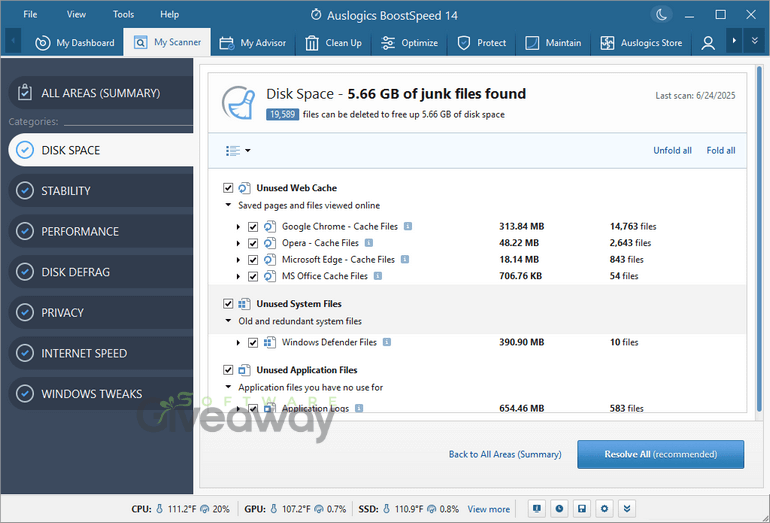Click the CPU temperature reading

pyautogui.click(x=182, y=509)
